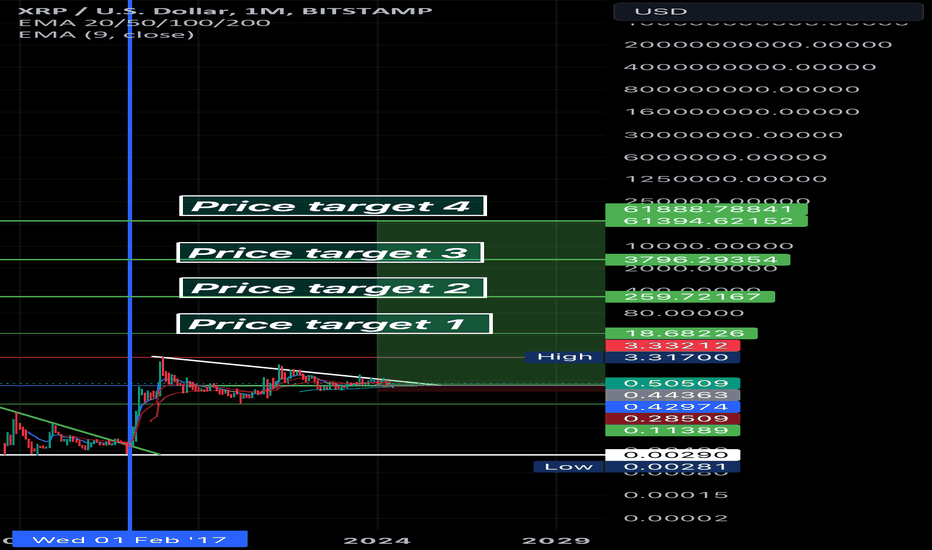The width and height of the screenshot is (932, 550).
Task: Click the High 3.31700 price label
Action: point(633,357)
